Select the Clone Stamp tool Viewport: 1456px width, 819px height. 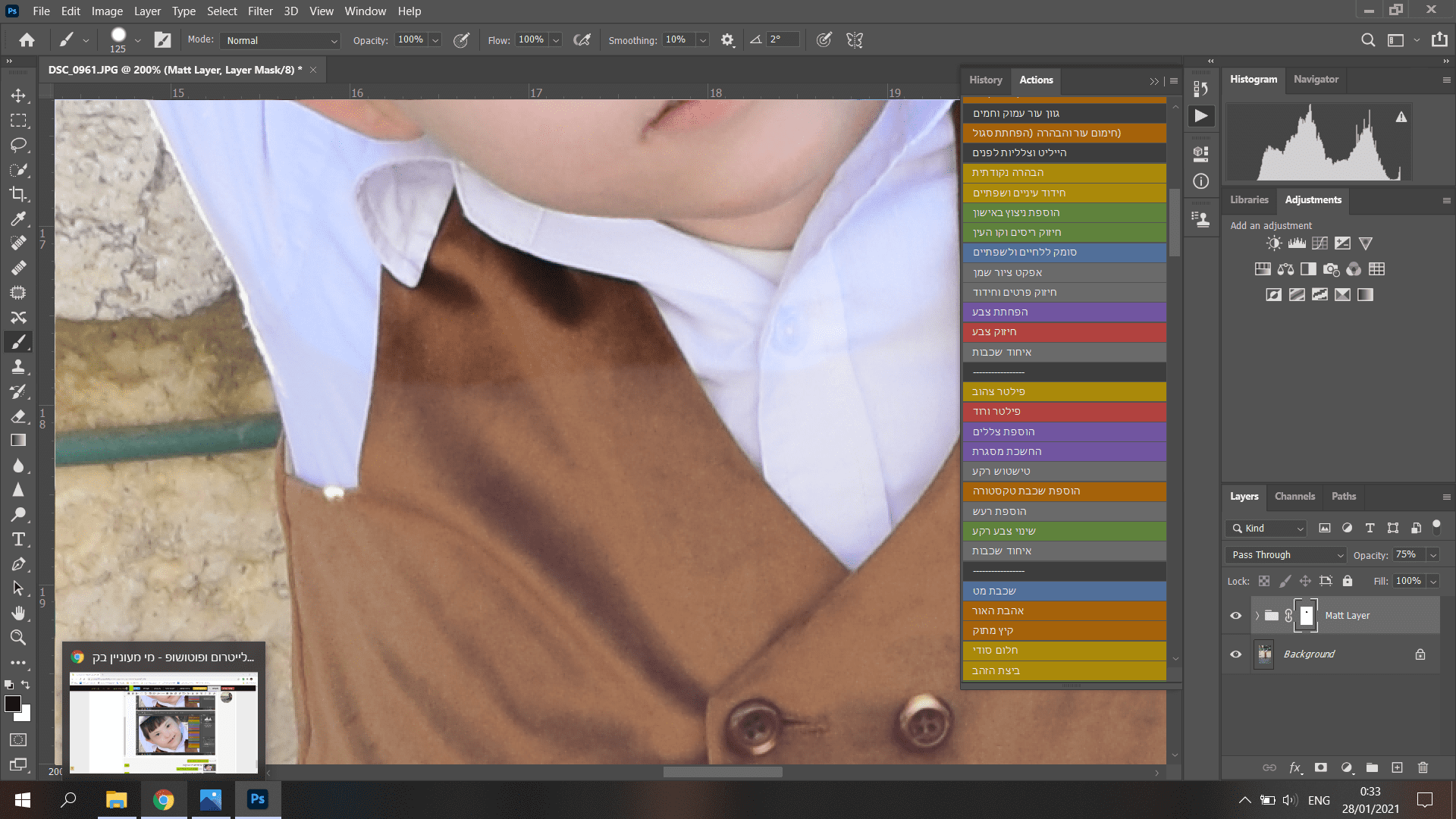(18, 367)
